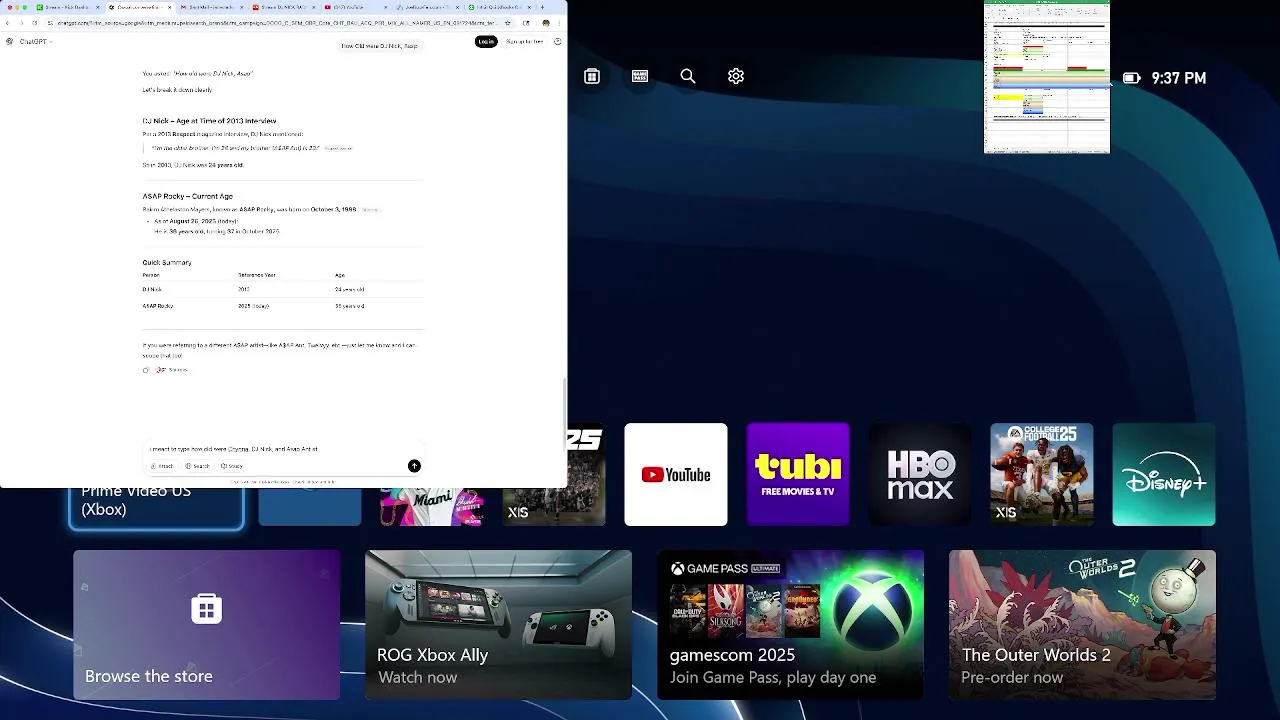Viewport: 1280px width, 720px height.
Task: Open The Outer Worlds 2 pre-order card
Action: coord(1082,625)
